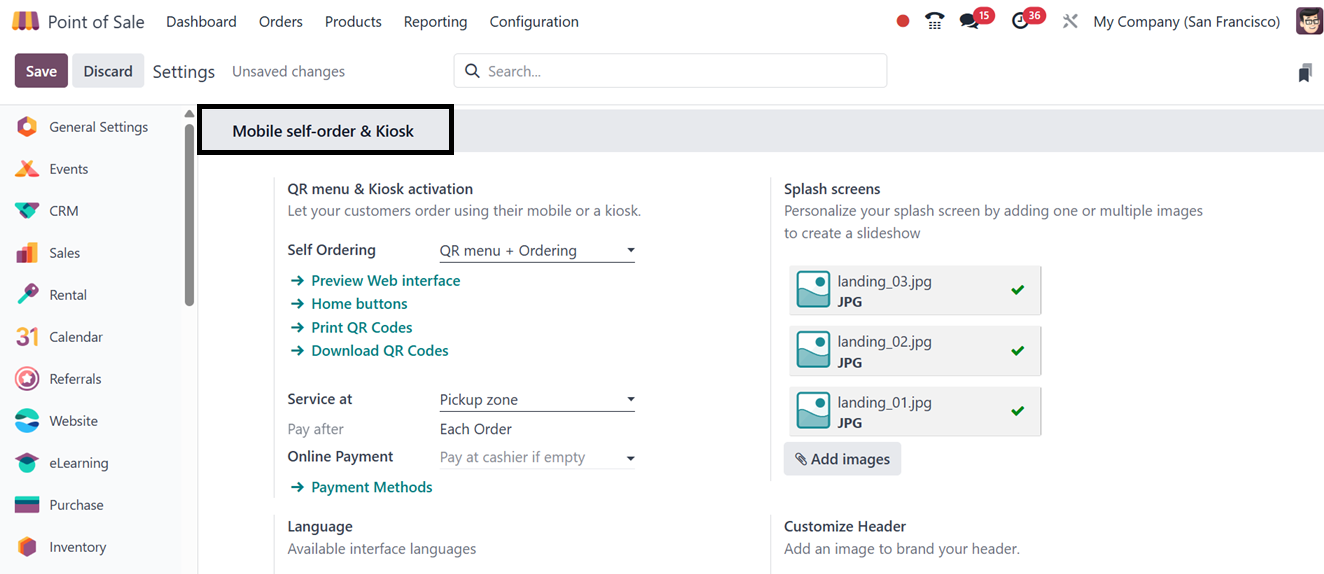Expand the Service at dropdown
The height and width of the screenshot is (574, 1324).
(x=537, y=400)
